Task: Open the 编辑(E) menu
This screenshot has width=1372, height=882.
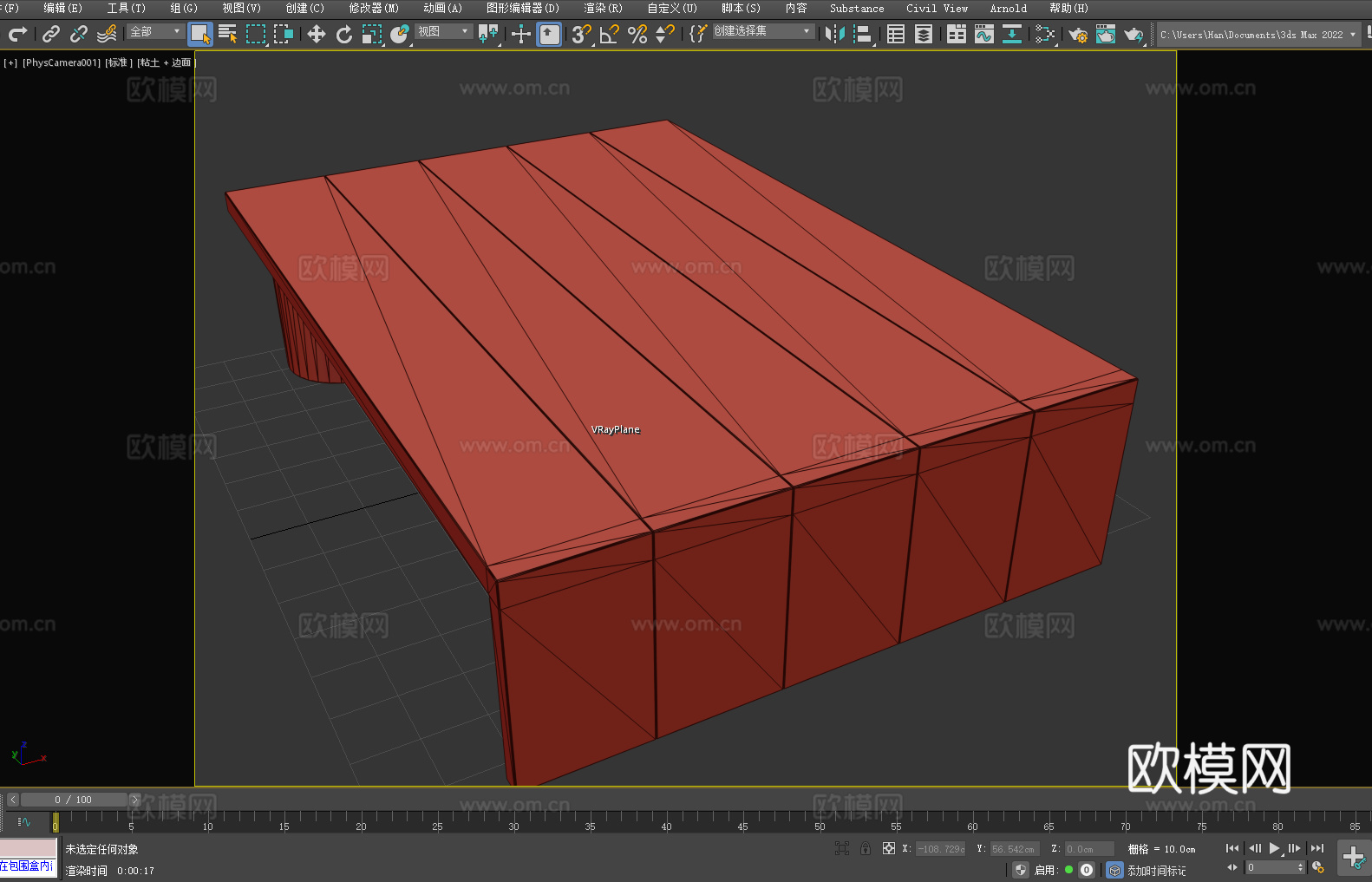Action: pyautogui.click(x=62, y=8)
